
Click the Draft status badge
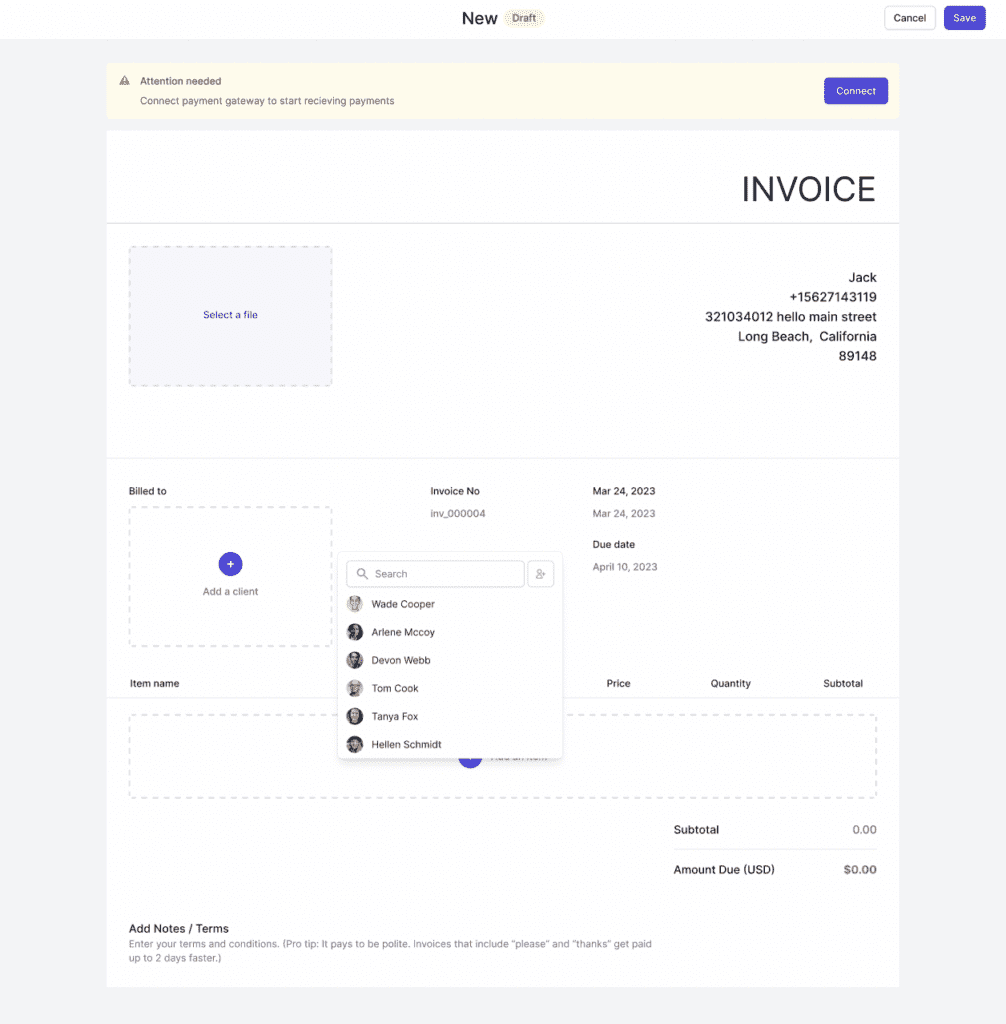(524, 18)
